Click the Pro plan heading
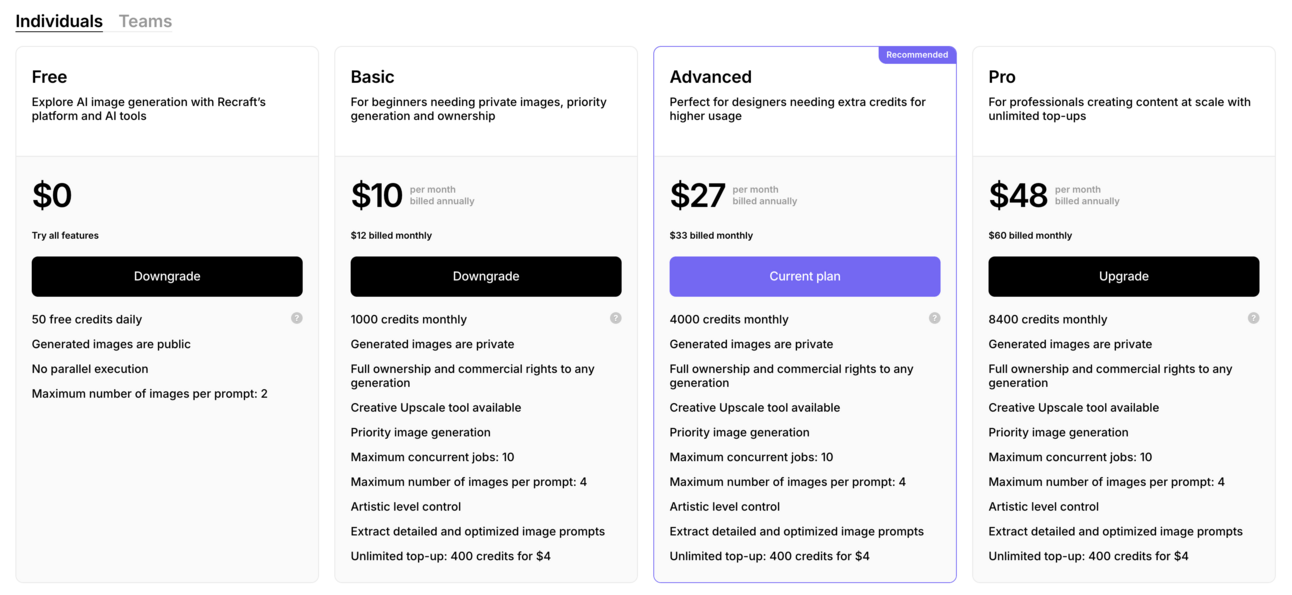 coord(1002,77)
